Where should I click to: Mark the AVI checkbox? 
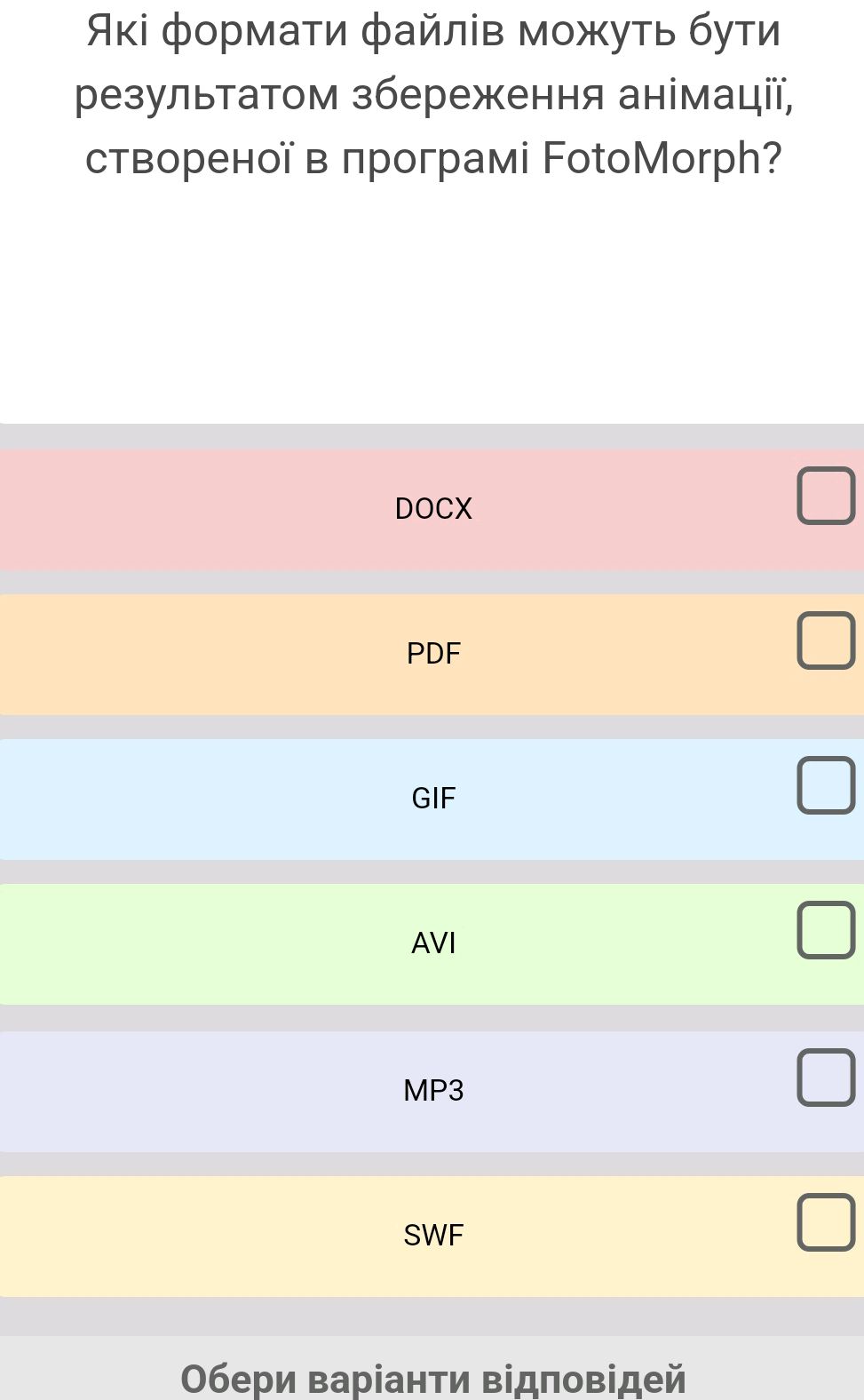pos(825,930)
